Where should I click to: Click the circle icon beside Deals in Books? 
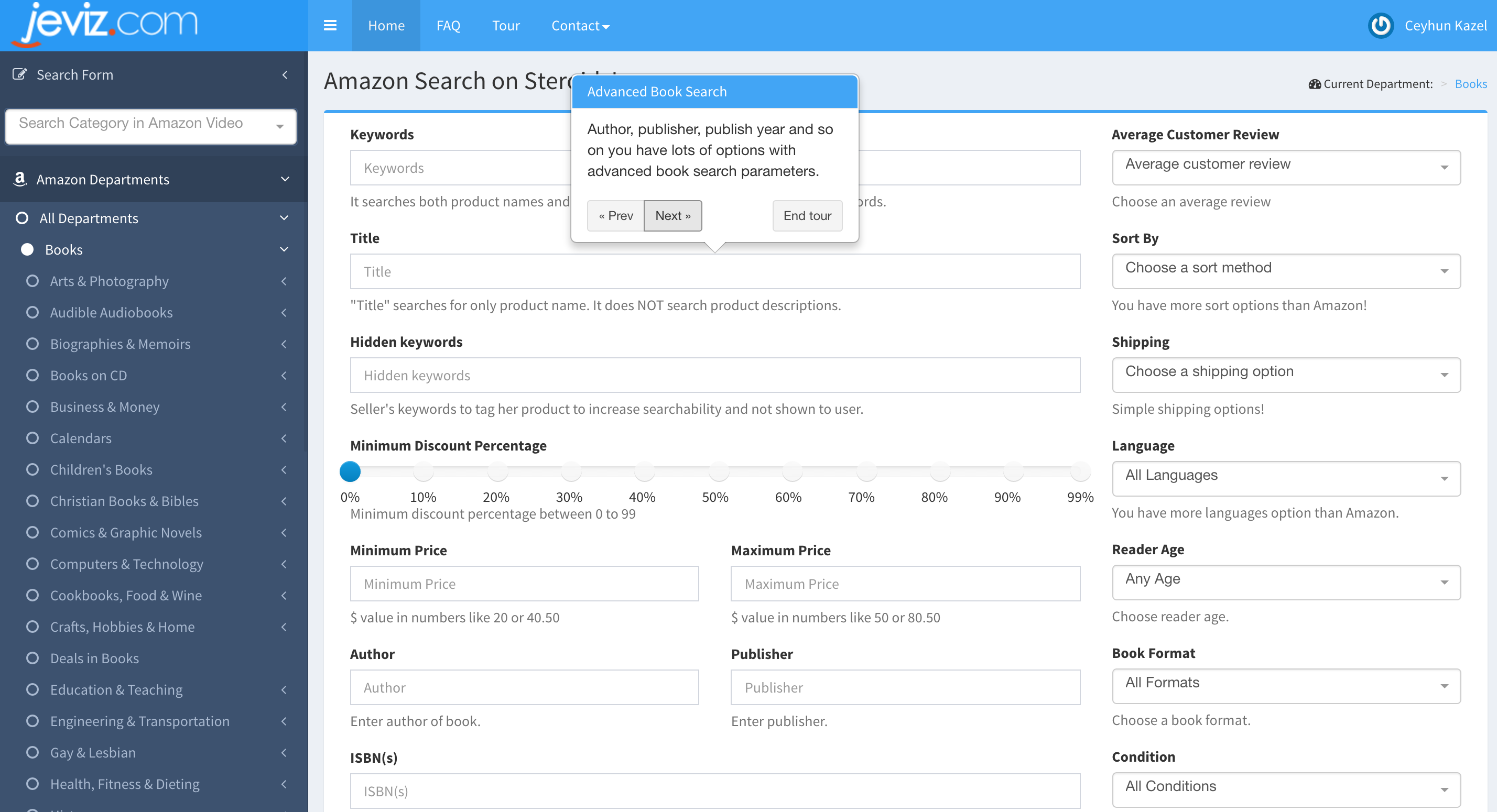coord(32,657)
